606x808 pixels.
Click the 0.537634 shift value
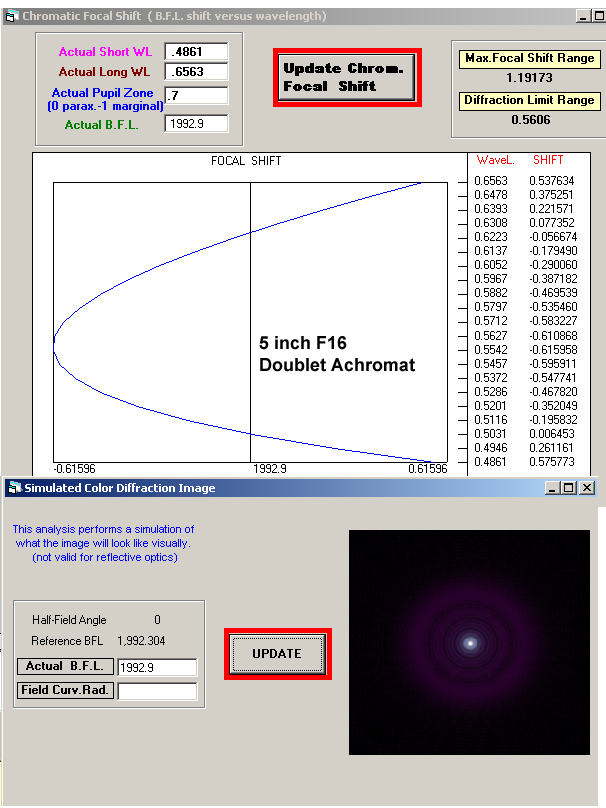[x=551, y=181]
